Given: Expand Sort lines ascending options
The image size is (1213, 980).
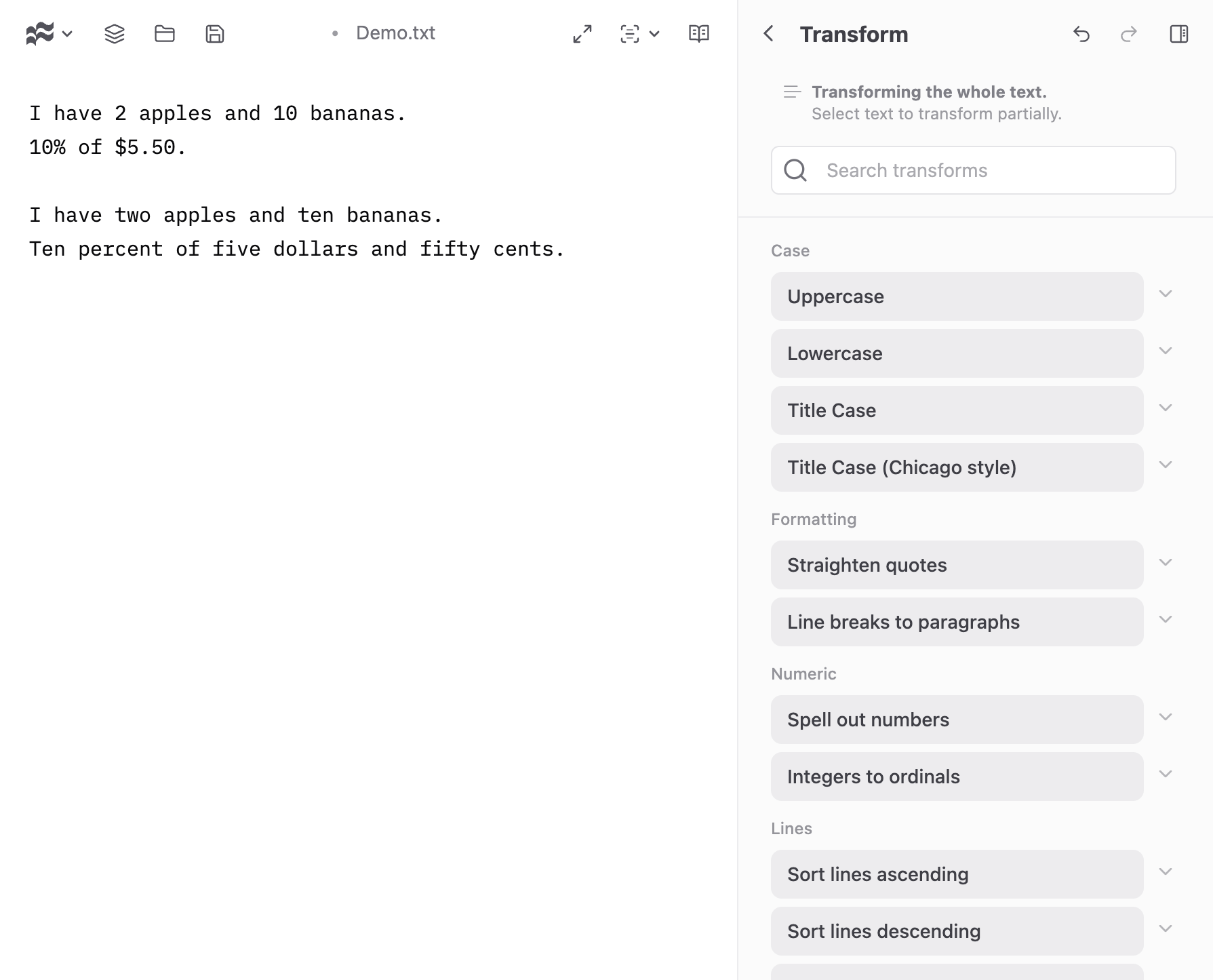Looking at the screenshot, I should (x=1166, y=871).
